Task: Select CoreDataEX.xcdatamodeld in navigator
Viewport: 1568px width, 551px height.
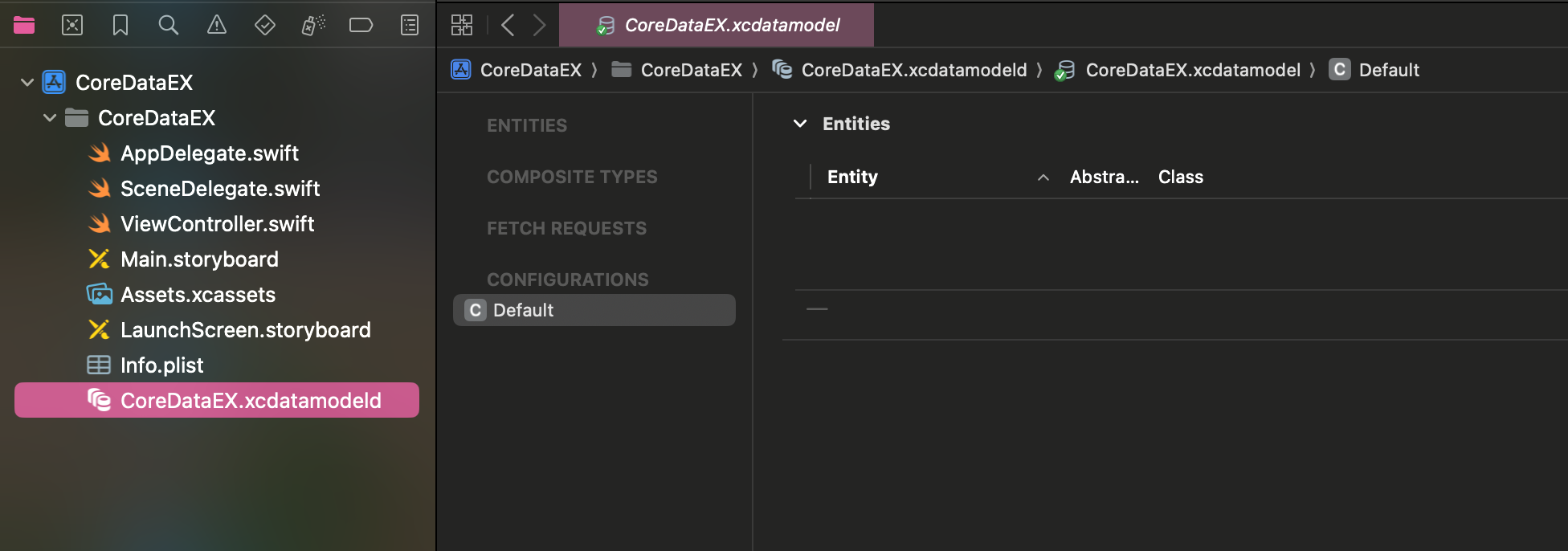Action: (x=217, y=400)
